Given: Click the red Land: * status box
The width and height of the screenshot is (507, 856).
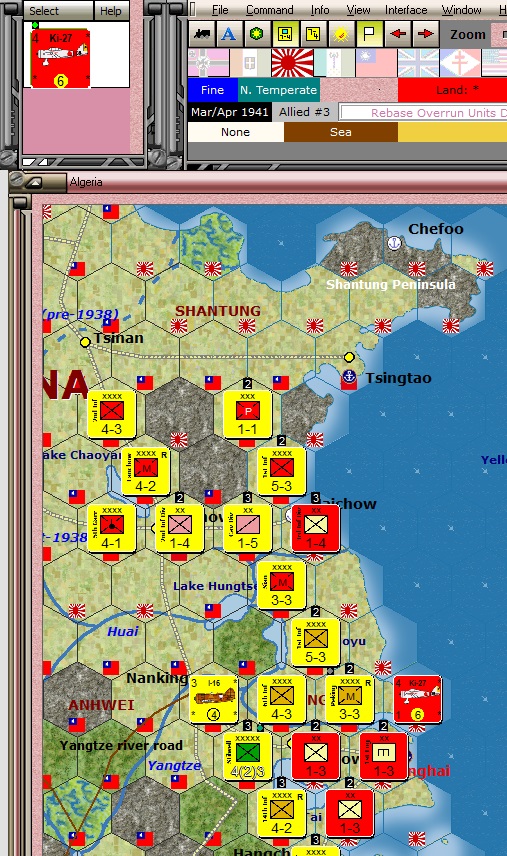Looking at the screenshot, I should (x=452, y=90).
